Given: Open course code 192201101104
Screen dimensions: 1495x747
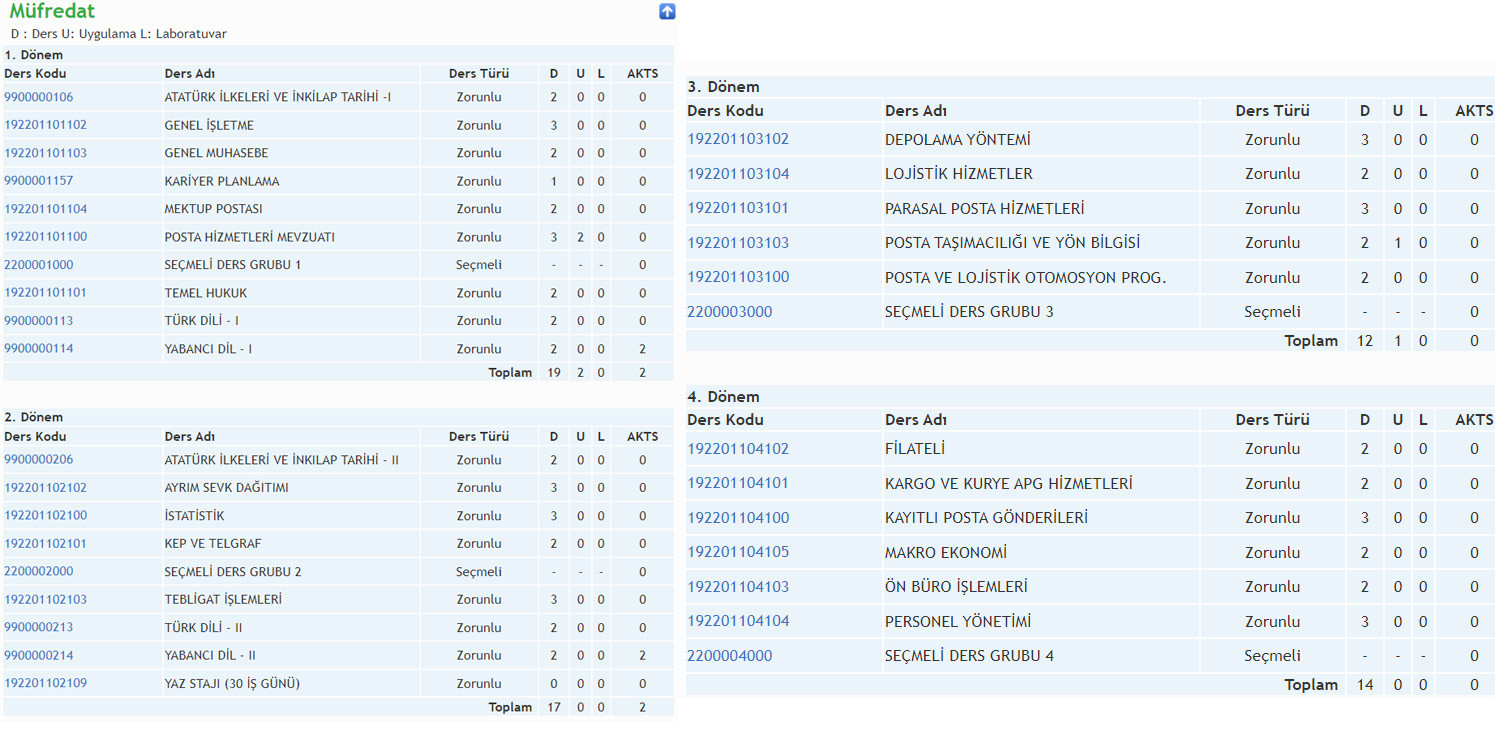Looking at the screenshot, I should click(46, 209).
